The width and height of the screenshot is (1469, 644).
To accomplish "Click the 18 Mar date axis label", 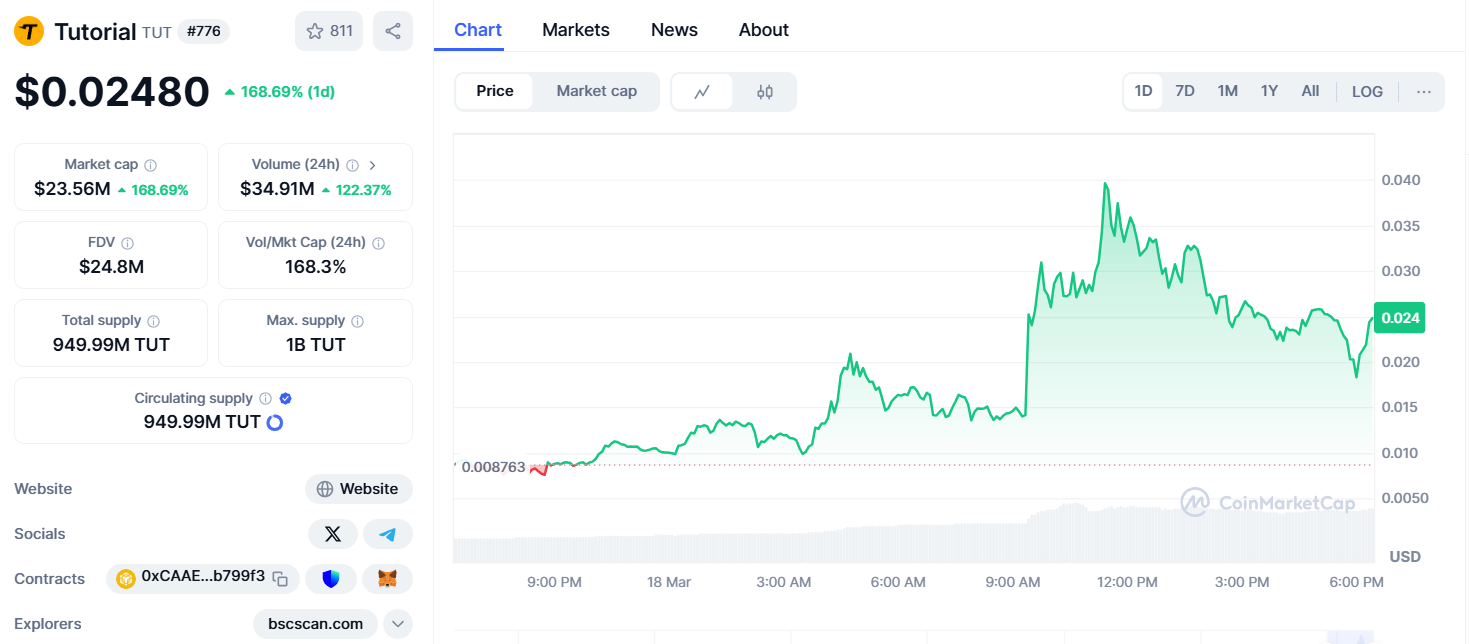I will pyautogui.click(x=669, y=582).
